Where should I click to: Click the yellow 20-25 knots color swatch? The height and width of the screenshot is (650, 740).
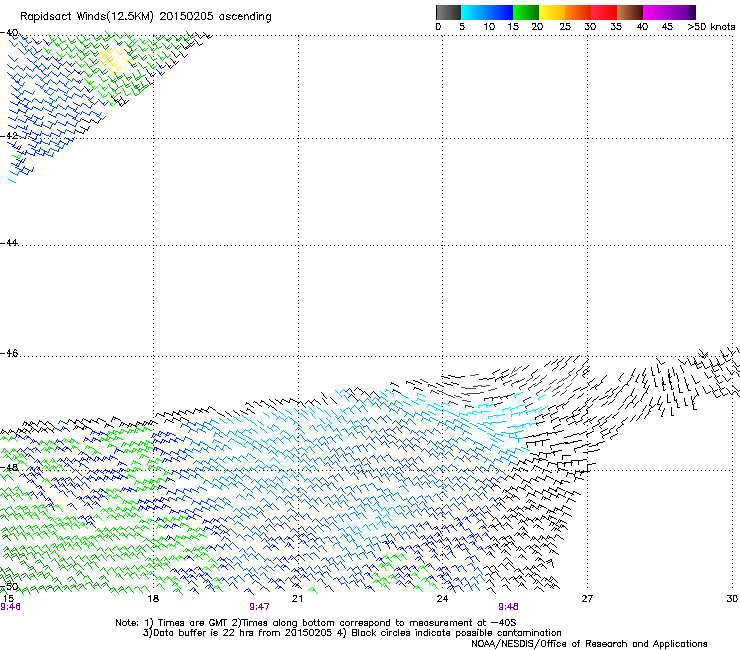coord(552,12)
